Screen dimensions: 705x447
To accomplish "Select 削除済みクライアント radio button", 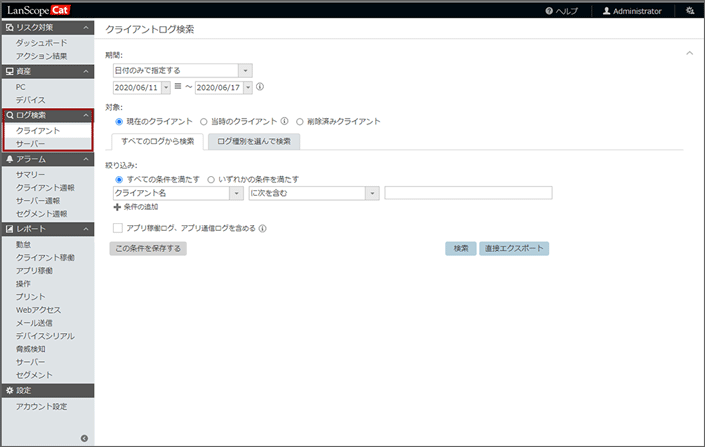I will 300,121.
